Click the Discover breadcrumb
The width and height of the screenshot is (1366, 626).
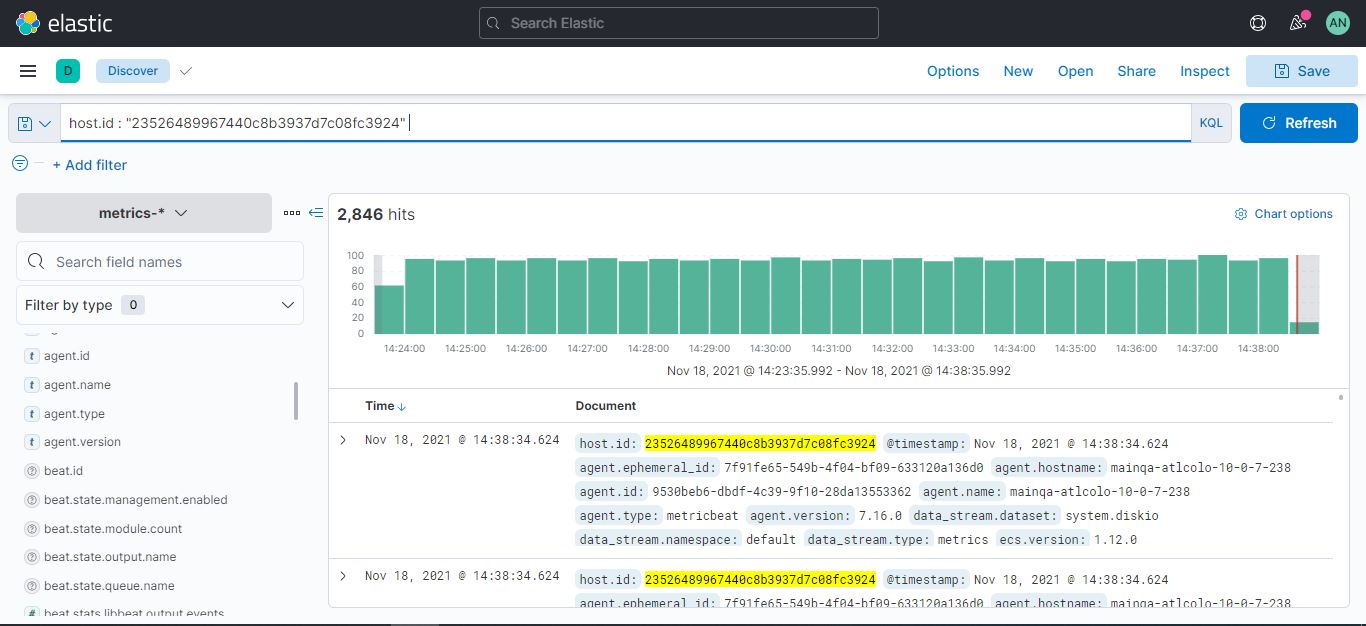[133, 71]
